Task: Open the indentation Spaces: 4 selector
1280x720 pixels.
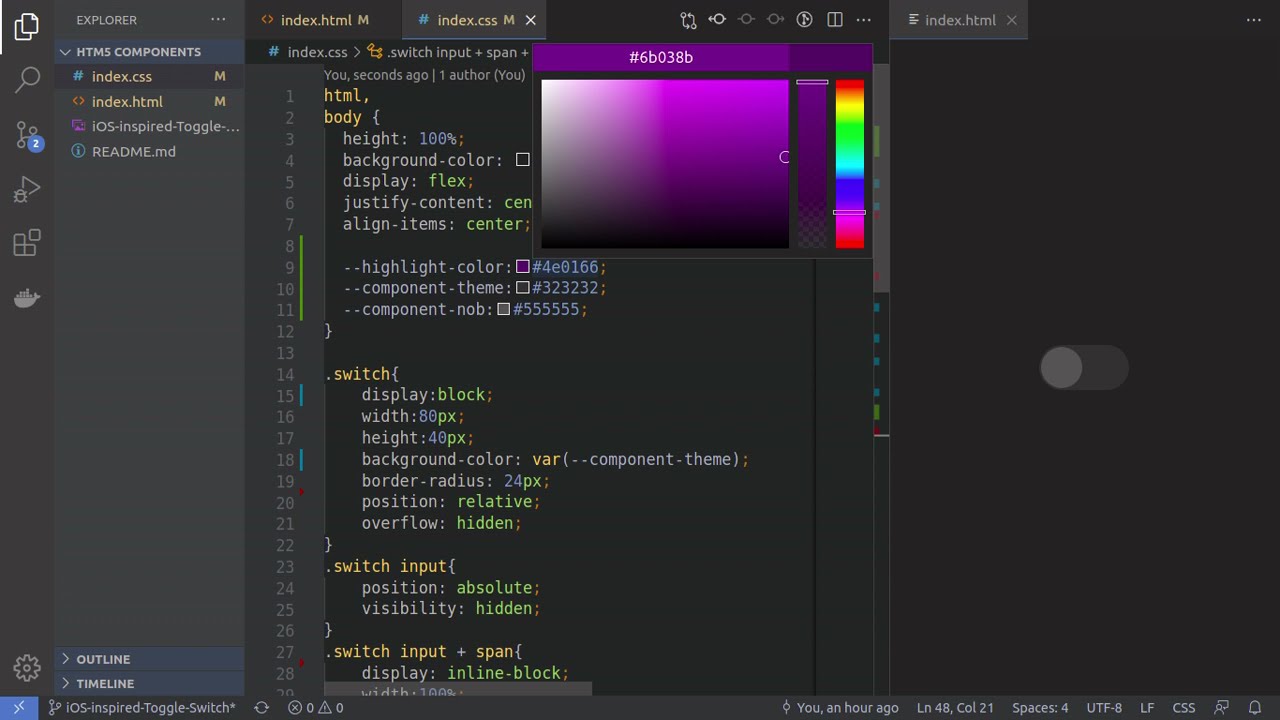Action: coord(1040,708)
